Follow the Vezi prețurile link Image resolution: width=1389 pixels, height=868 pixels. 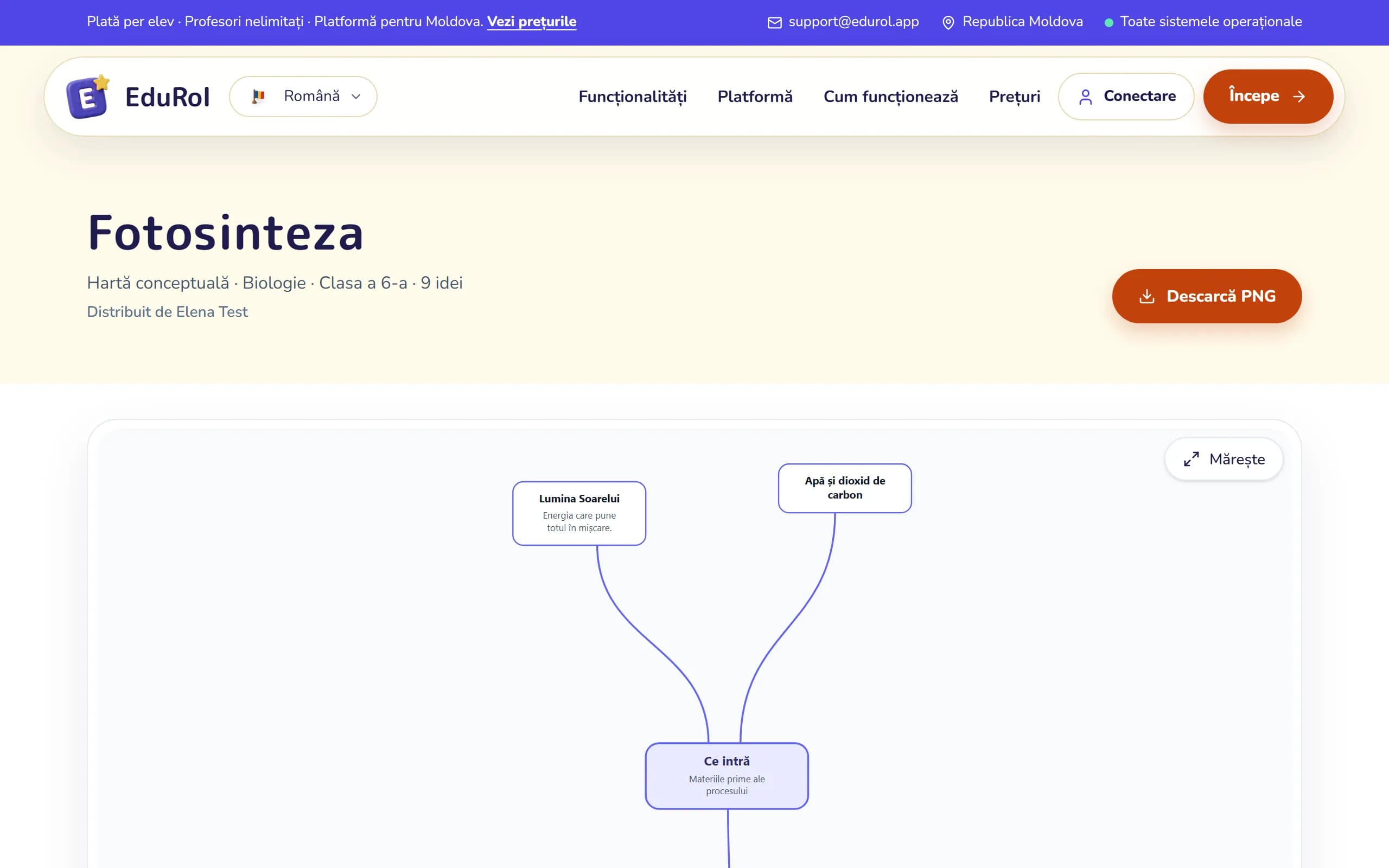(532, 22)
